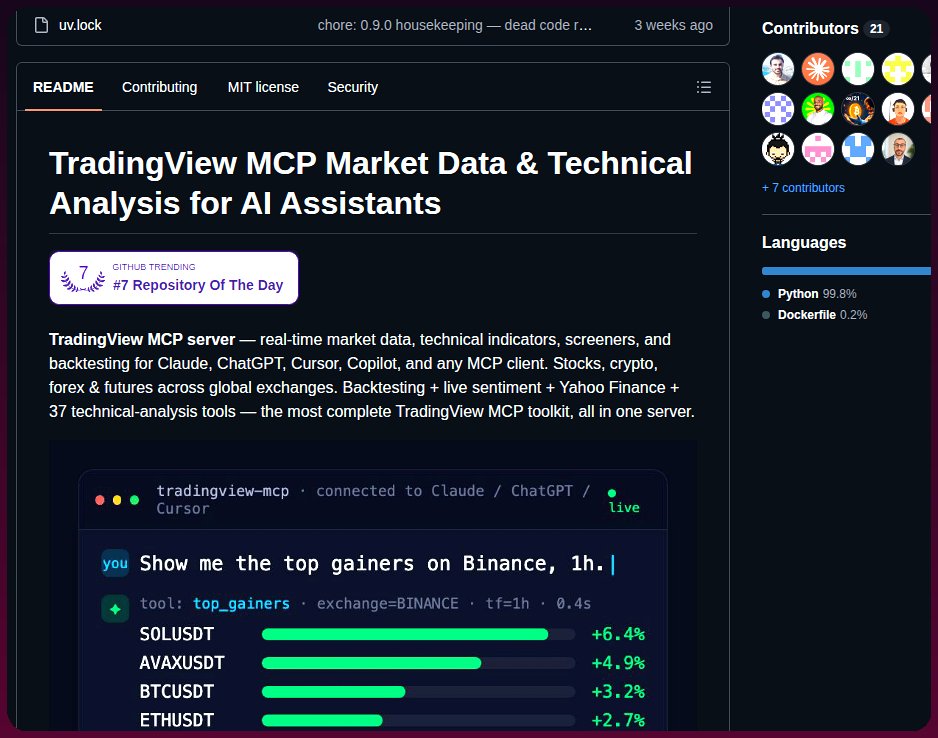Open the bitcoin-themed contributor avatar
This screenshot has width=938, height=738.
coord(858,109)
